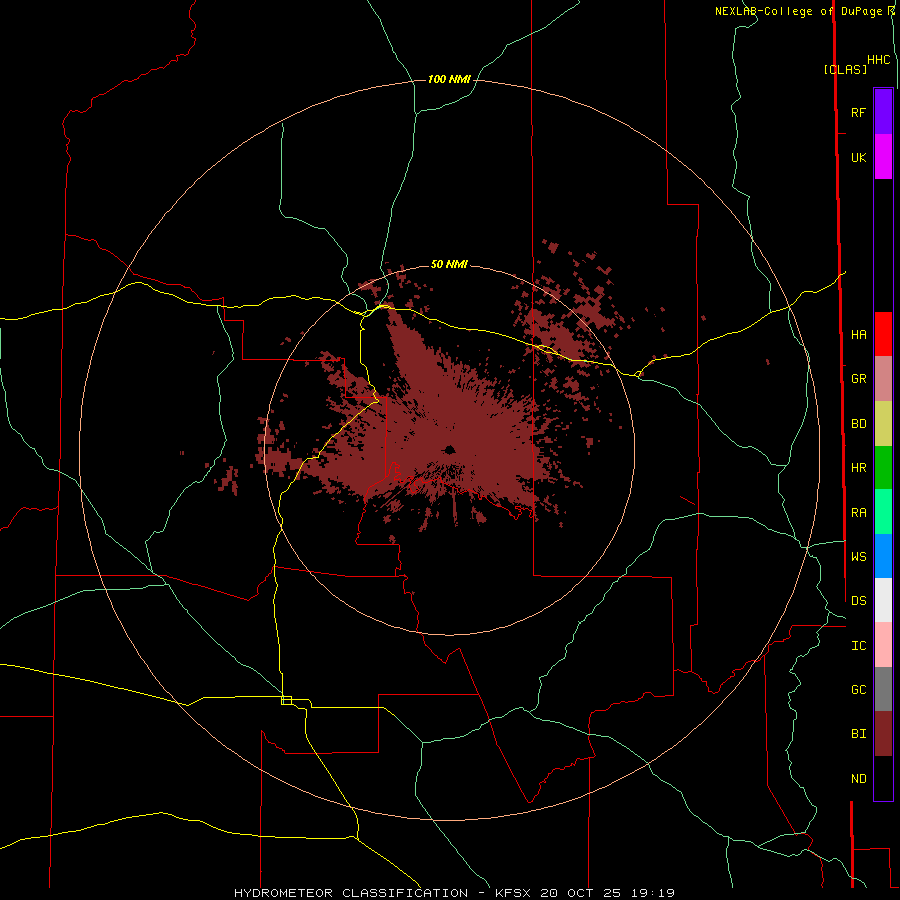Pick the dark green HR legend swatch
The width and height of the screenshot is (900, 900).
point(883,467)
